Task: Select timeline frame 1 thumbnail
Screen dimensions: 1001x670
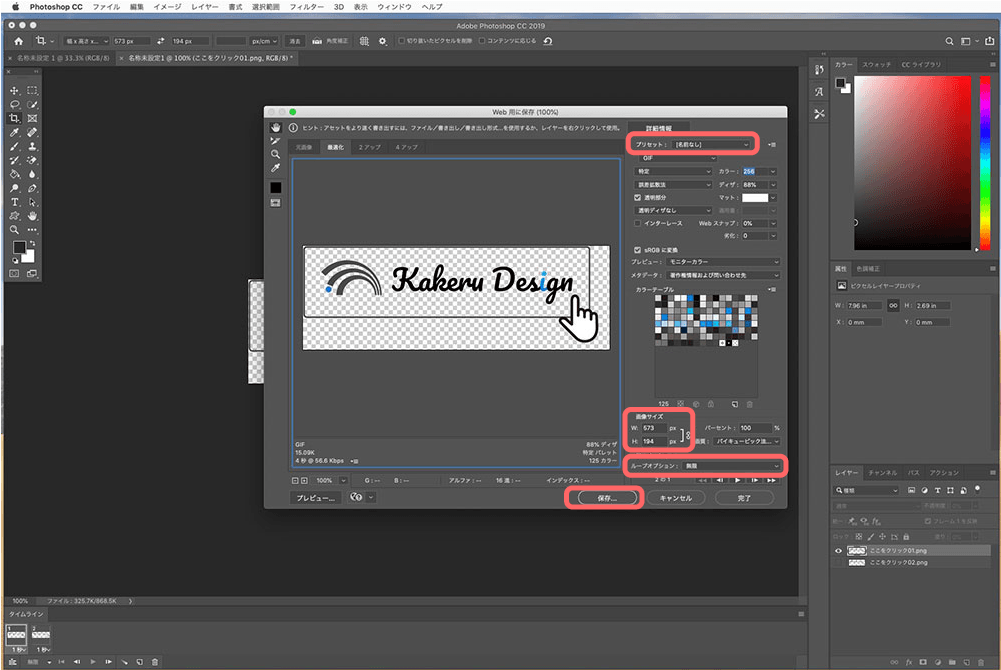Action: point(16,635)
